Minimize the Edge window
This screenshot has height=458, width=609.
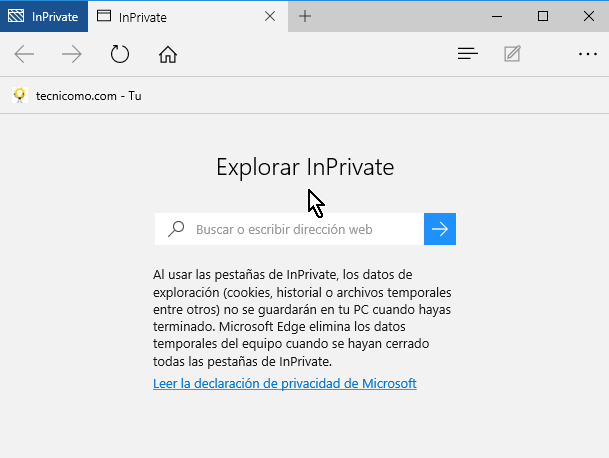(497, 16)
